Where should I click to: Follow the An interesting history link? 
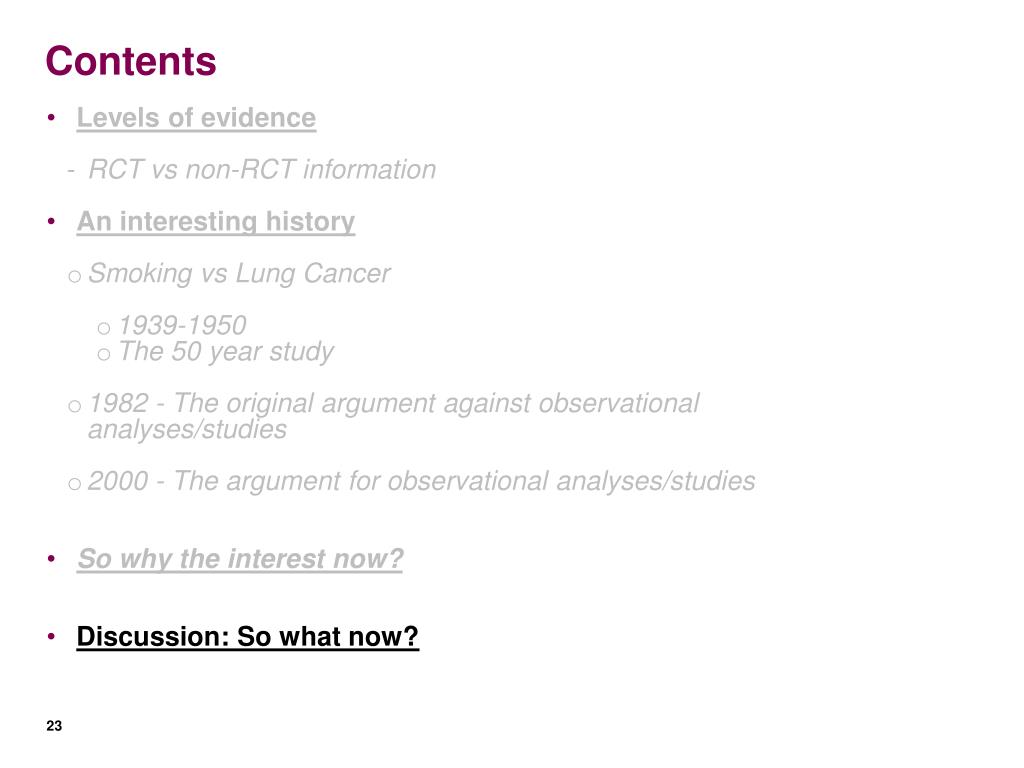point(216,222)
